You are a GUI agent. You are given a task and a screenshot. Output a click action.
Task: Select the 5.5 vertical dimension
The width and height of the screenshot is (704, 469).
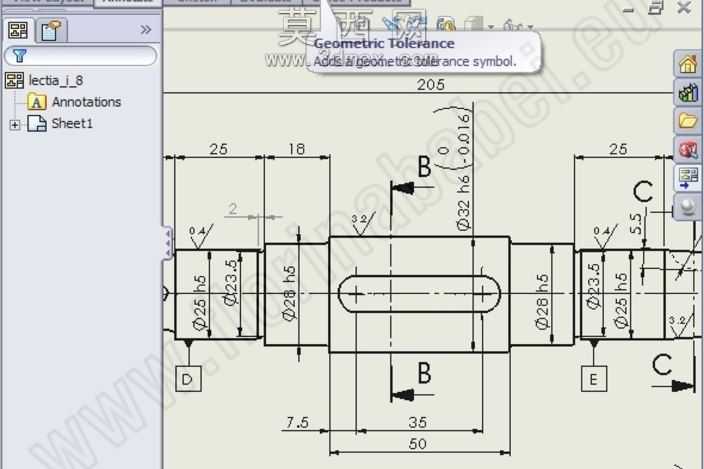(635, 224)
